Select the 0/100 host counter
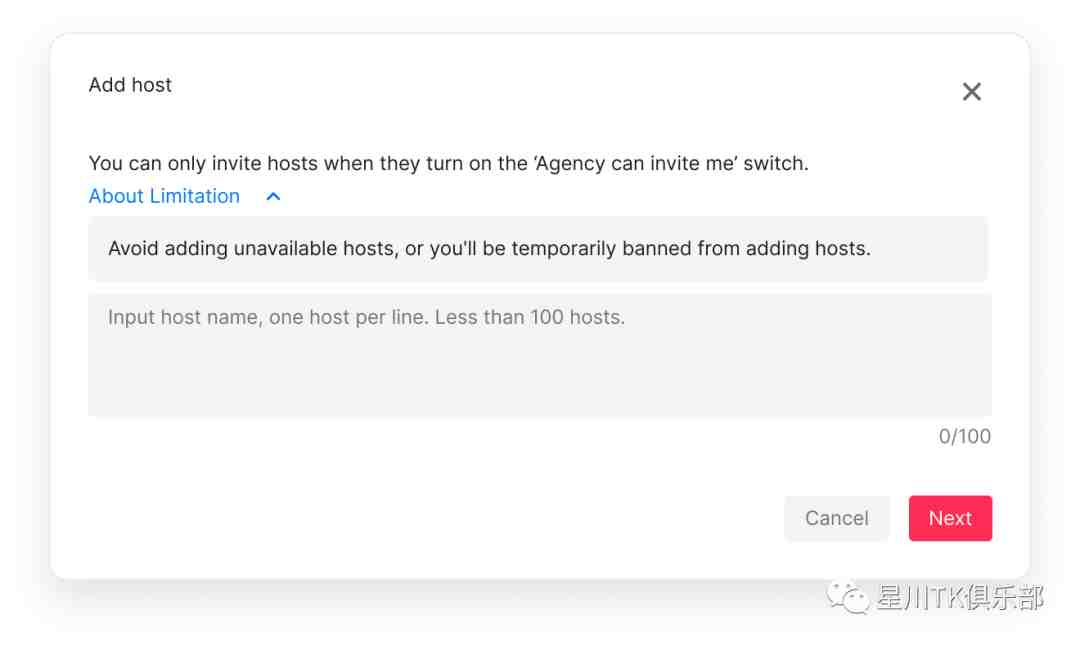Screen dimensions: 1080x646 click(x=964, y=436)
